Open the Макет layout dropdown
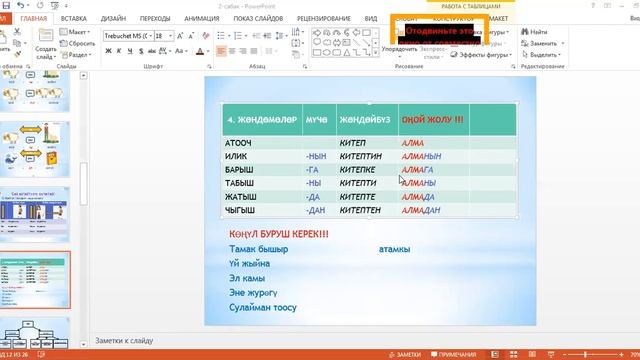Image resolution: width=640 pixels, height=360 pixels. [75, 31]
